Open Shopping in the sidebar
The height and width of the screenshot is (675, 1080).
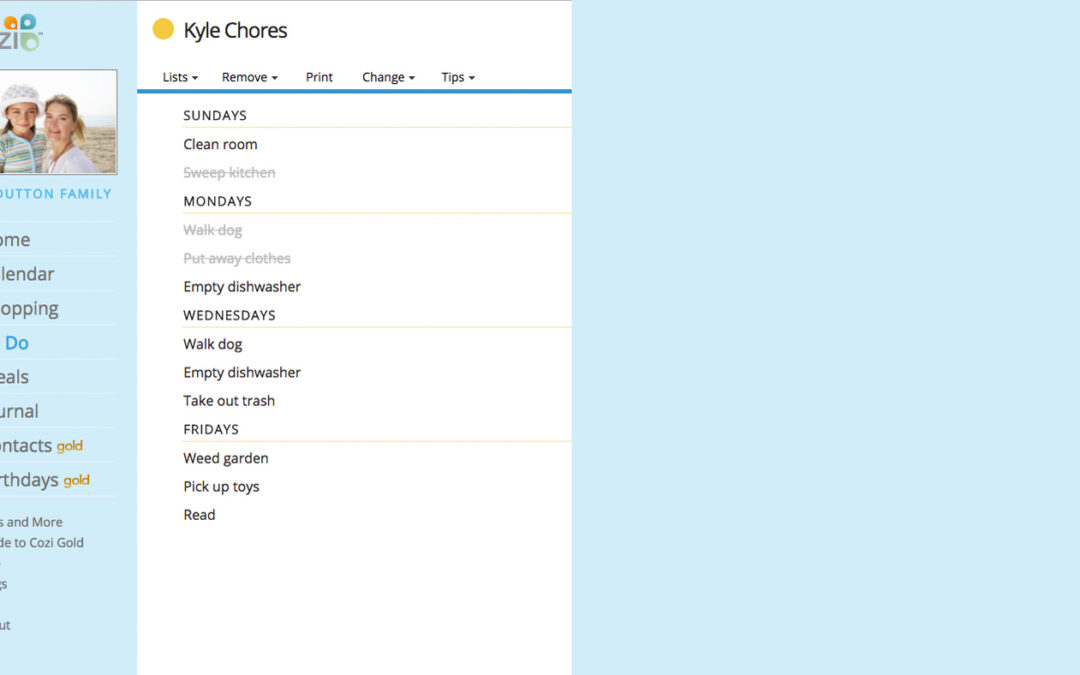(29, 308)
